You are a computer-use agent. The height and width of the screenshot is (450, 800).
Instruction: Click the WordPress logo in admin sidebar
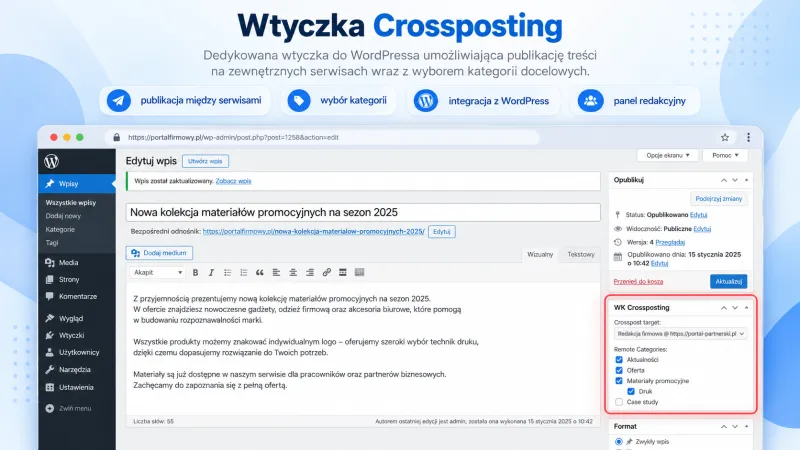coord(51,162)
